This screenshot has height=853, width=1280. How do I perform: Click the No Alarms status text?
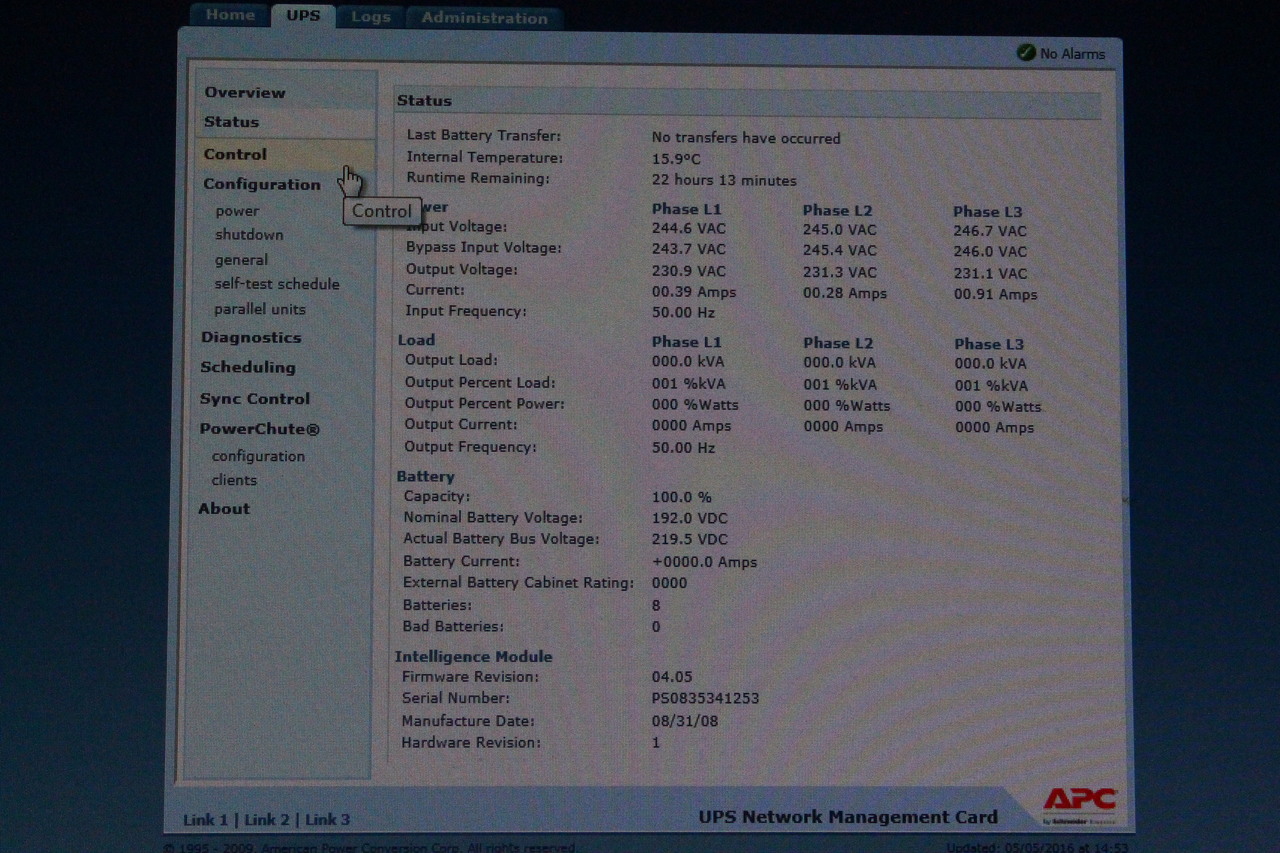(1073, 54)
